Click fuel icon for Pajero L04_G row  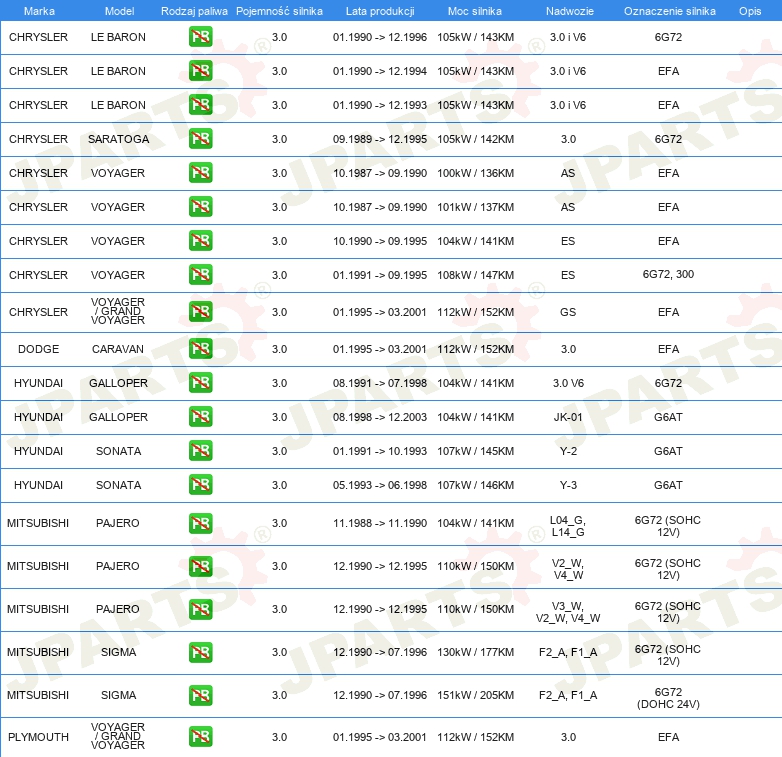coord(200,523)
